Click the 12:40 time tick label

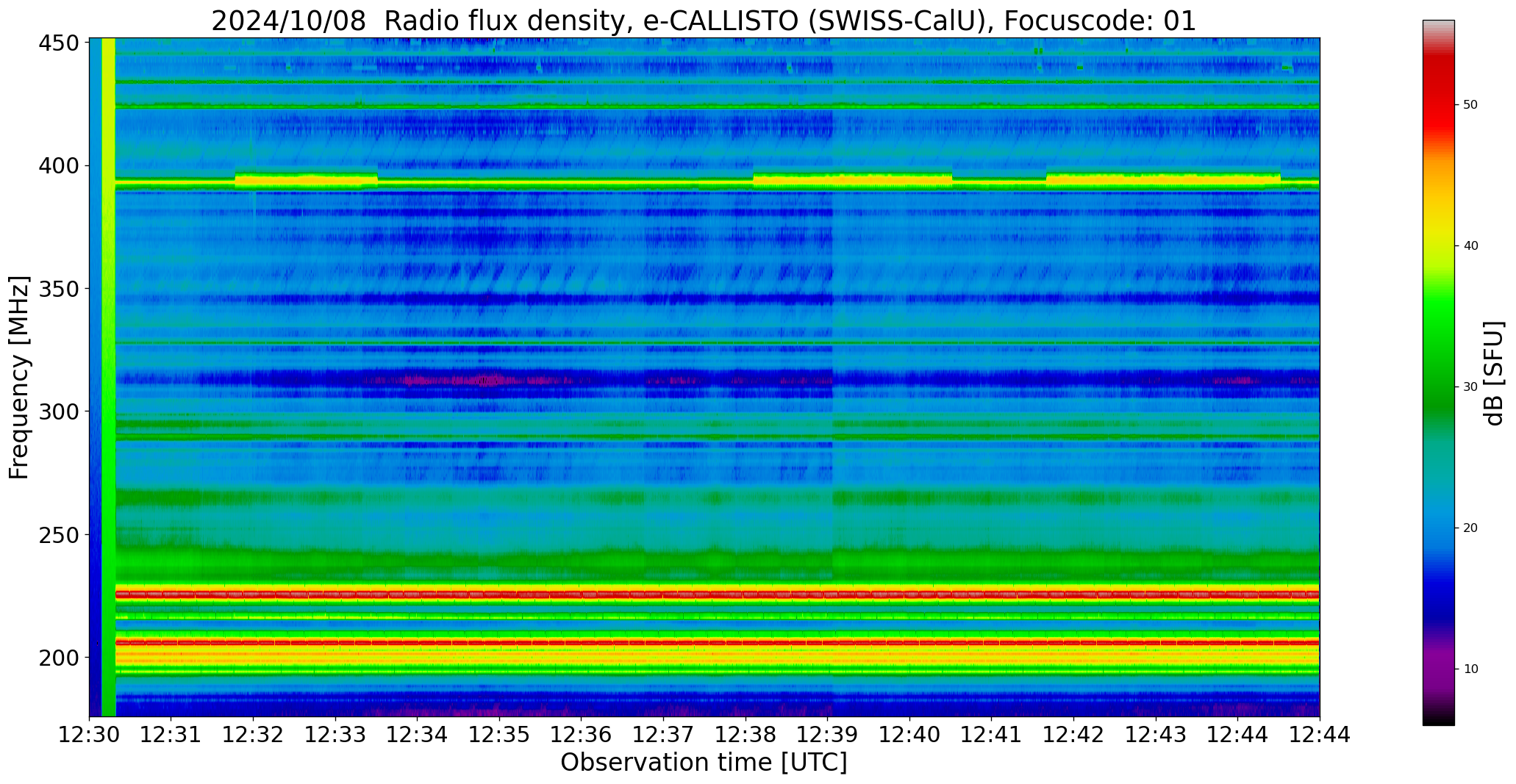pyautogui.click(x=909, y=734)
